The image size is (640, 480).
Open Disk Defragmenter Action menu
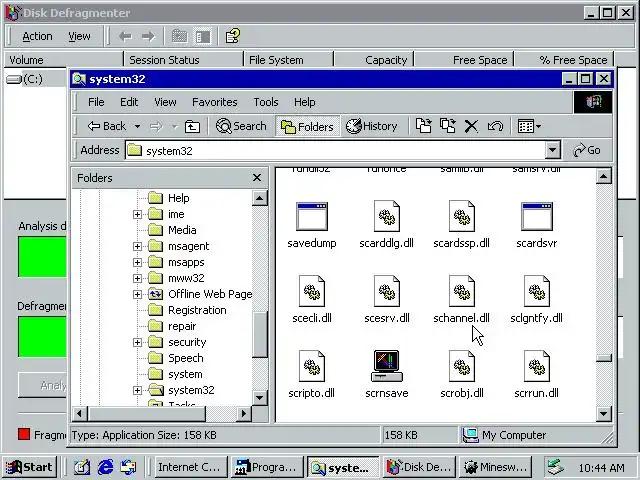pyautogui.click(x=37, y=36)
